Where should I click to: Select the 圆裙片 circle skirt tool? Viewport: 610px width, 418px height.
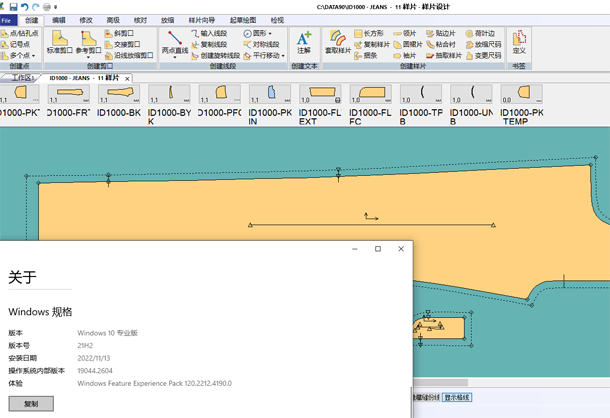[408, 44]
